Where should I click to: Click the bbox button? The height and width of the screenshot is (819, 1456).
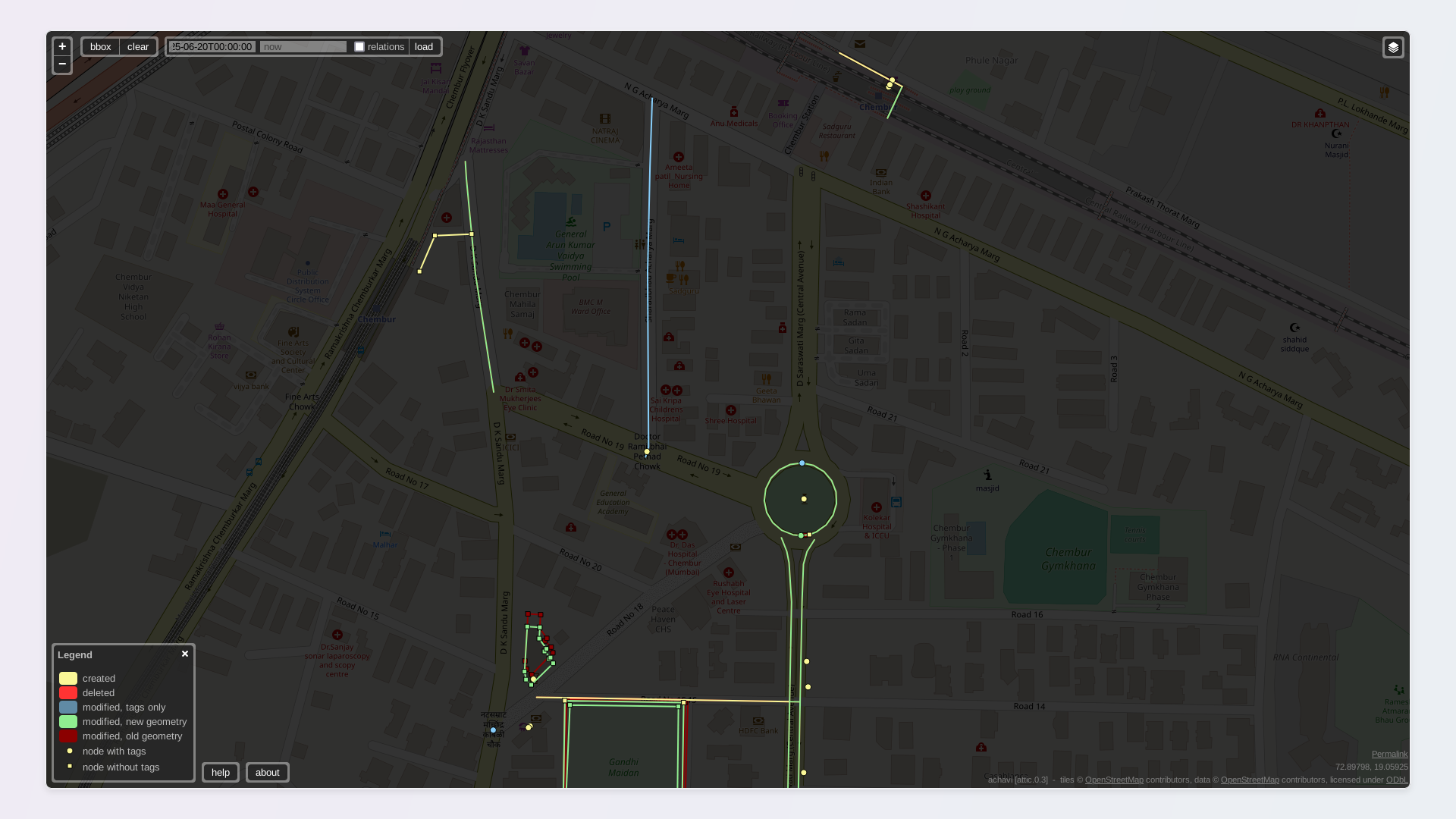pyautogui.click(x=100, y=47)
